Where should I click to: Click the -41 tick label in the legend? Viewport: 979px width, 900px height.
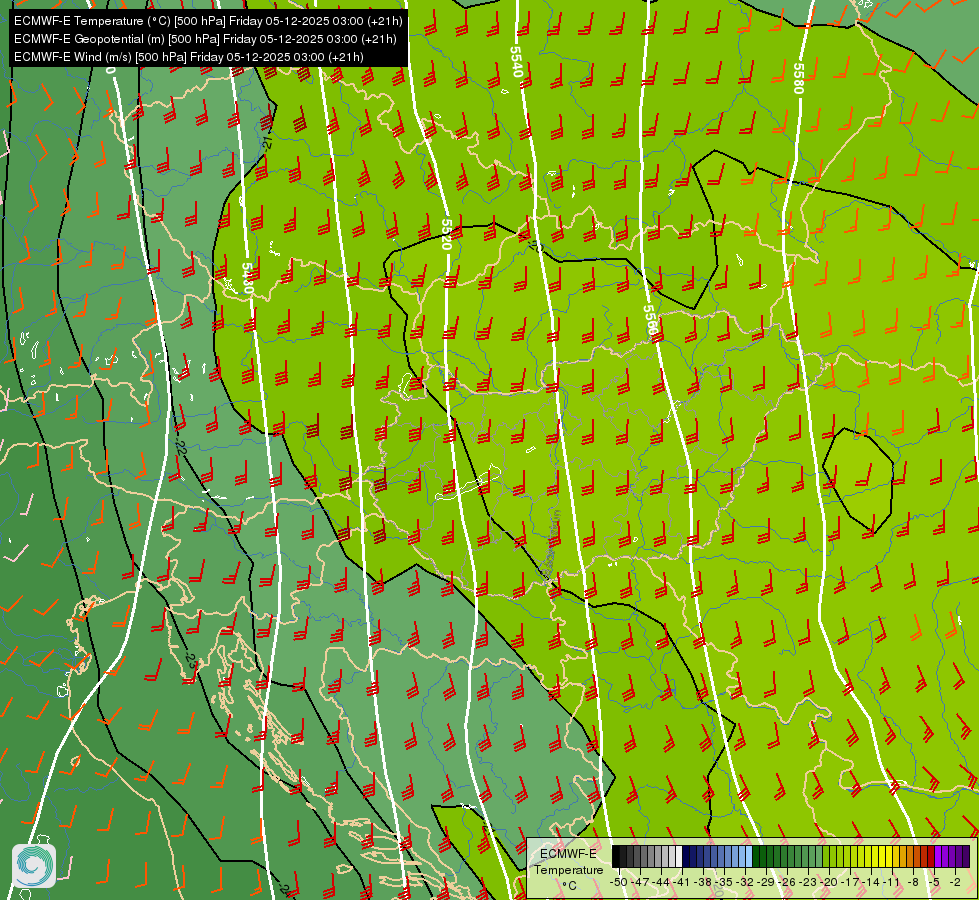(681, 882)
